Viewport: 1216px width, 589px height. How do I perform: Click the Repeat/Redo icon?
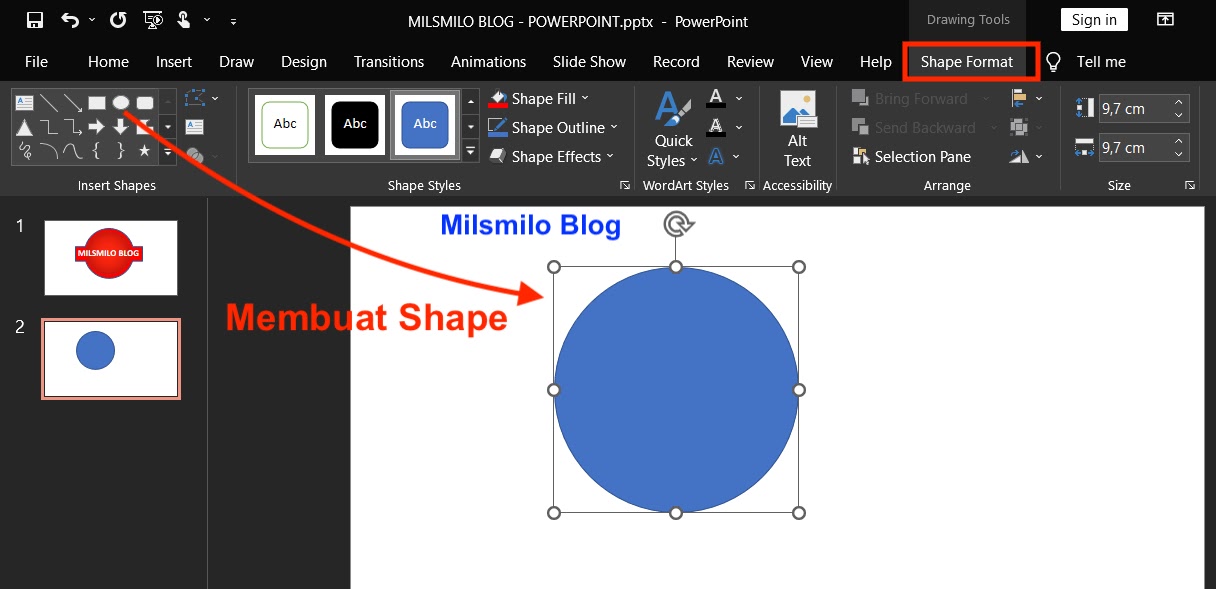118,20
